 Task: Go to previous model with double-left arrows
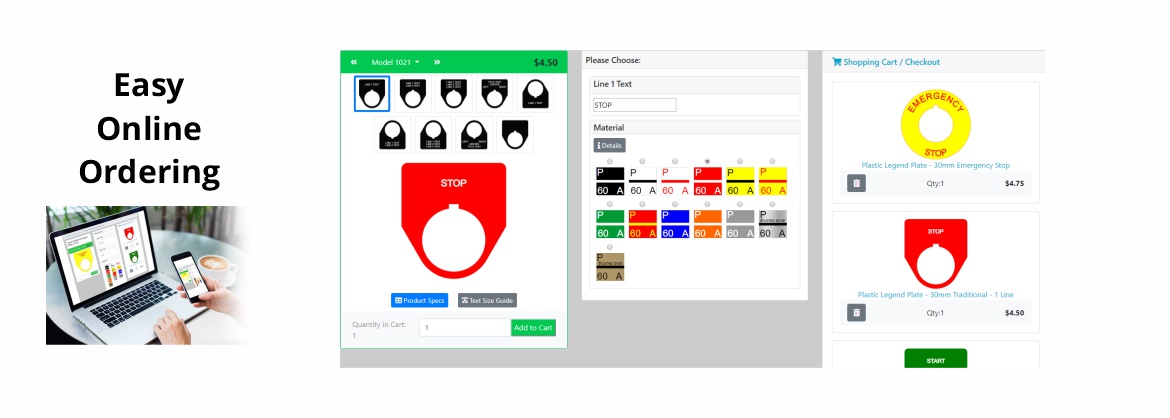[354, 62]
